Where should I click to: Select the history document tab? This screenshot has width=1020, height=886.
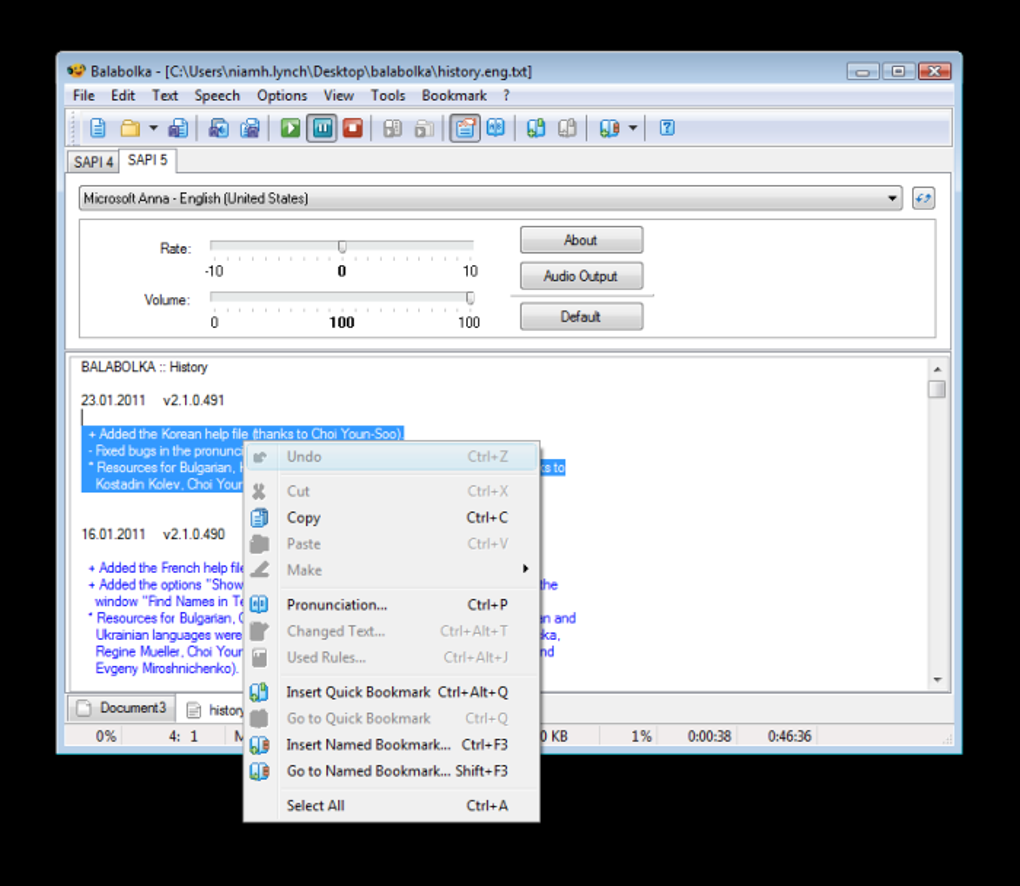click(214, 710)
